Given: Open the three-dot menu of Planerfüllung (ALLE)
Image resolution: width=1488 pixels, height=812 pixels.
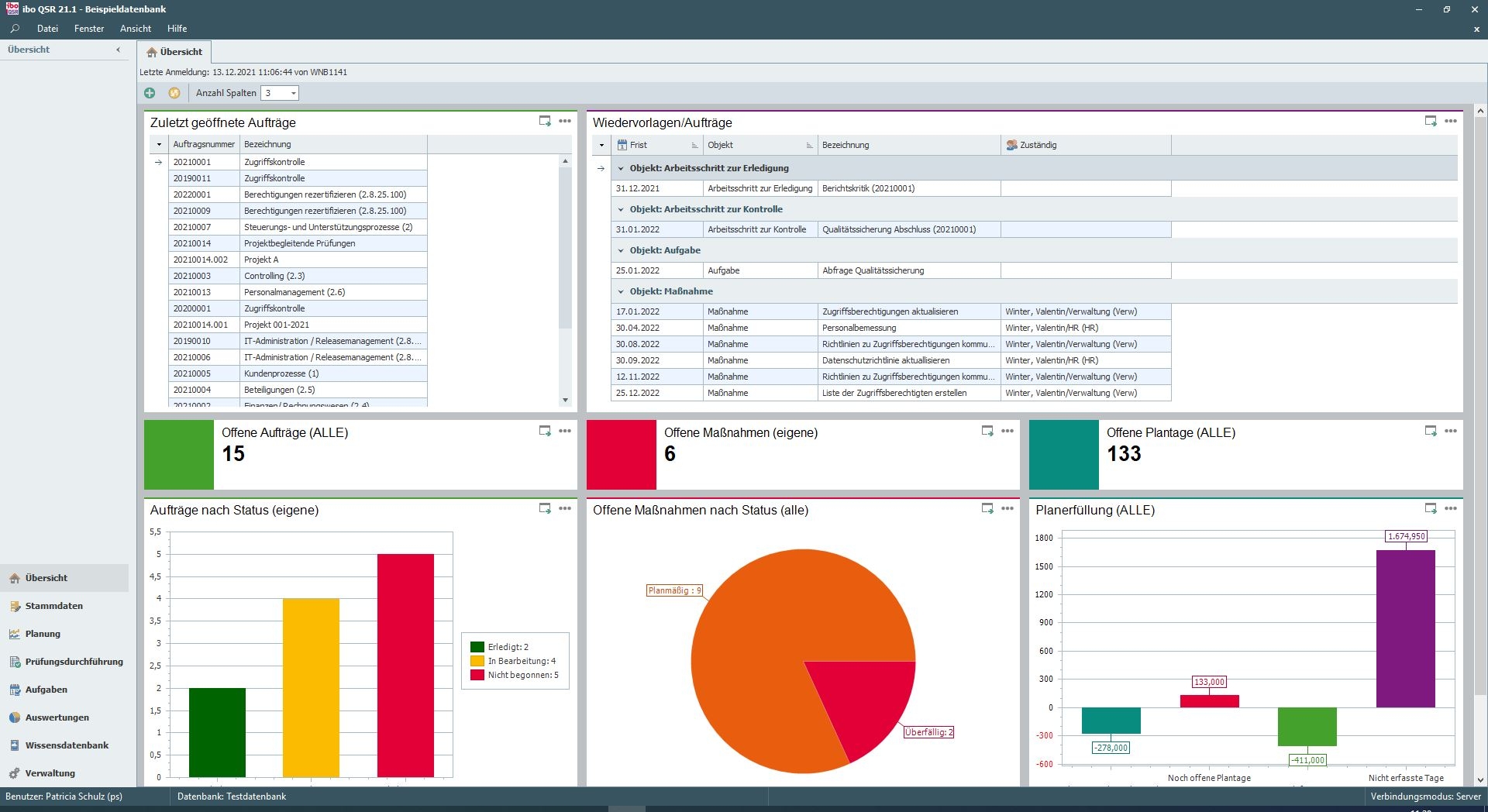Looking at the screenshot, I should coord(1451,508).
